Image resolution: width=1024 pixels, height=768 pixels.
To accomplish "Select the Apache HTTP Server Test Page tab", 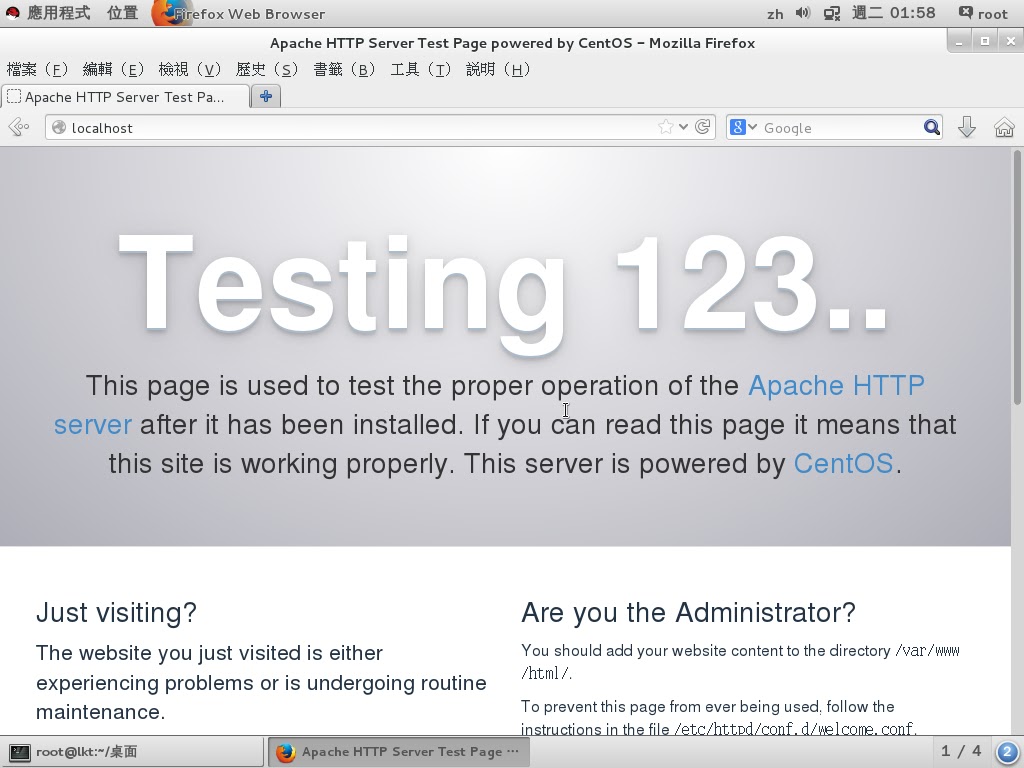I will [x=125, y=97].
